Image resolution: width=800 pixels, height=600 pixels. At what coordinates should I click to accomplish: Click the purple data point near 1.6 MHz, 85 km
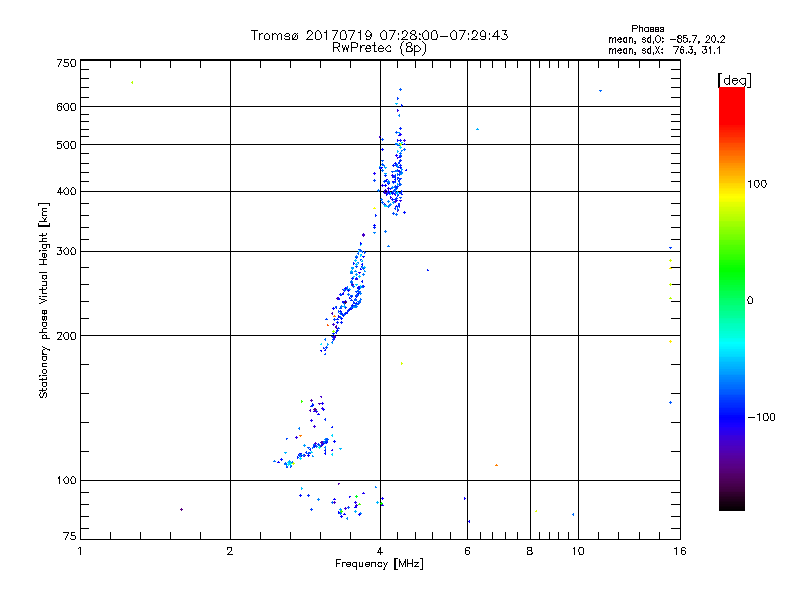click(x=181, y=509)
